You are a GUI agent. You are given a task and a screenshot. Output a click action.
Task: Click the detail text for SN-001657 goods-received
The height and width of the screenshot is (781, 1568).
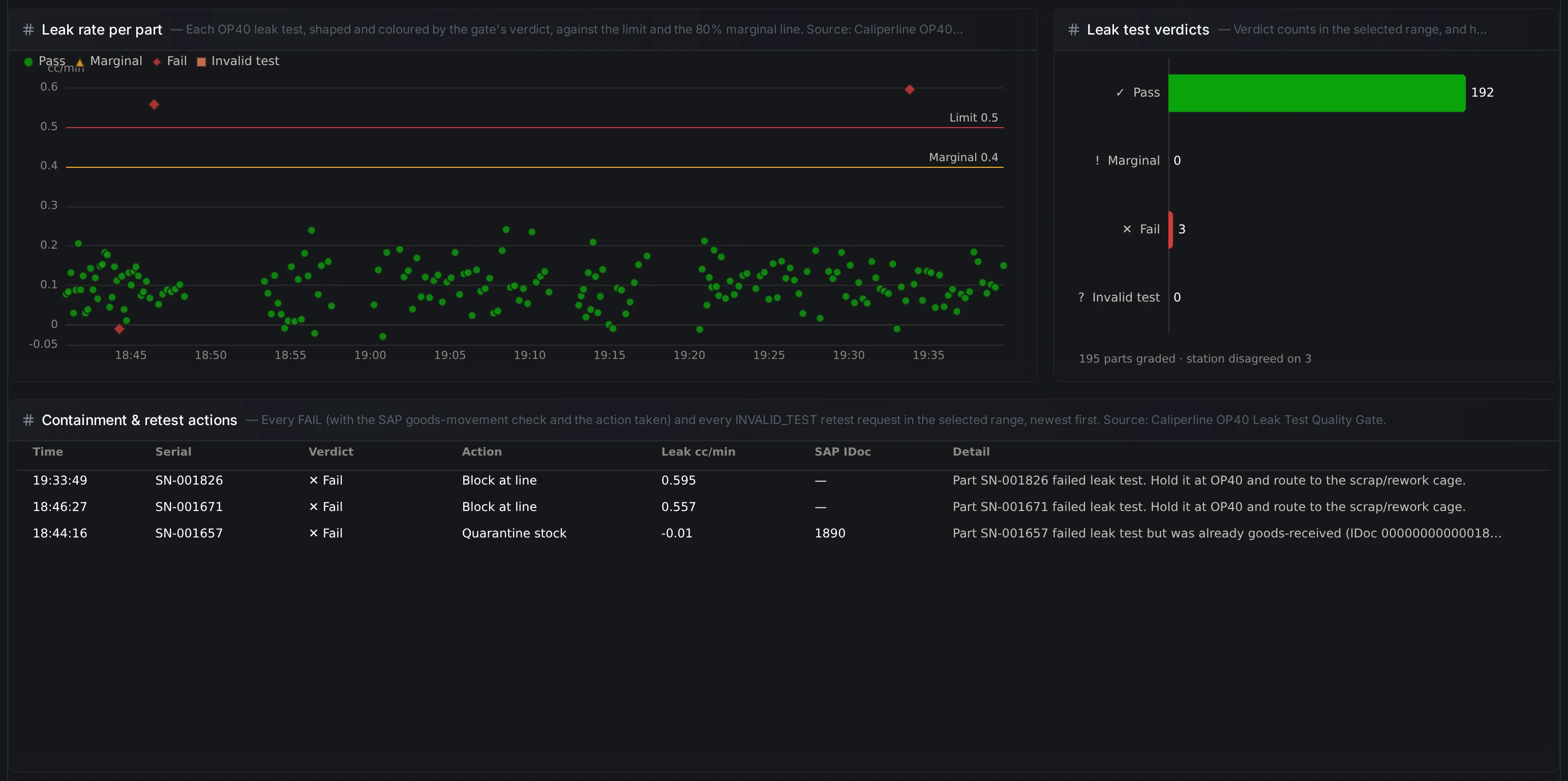click(1227, 533)
